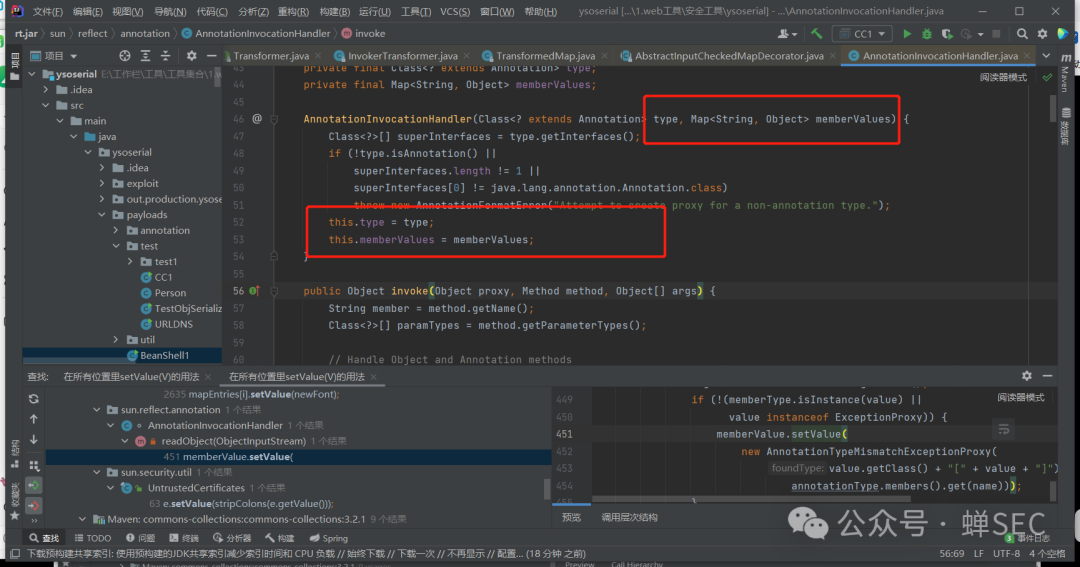The height and width of the screenshot is (567, 1080).
Task: Open 导航(N) menu
Action: pos(169,12)
